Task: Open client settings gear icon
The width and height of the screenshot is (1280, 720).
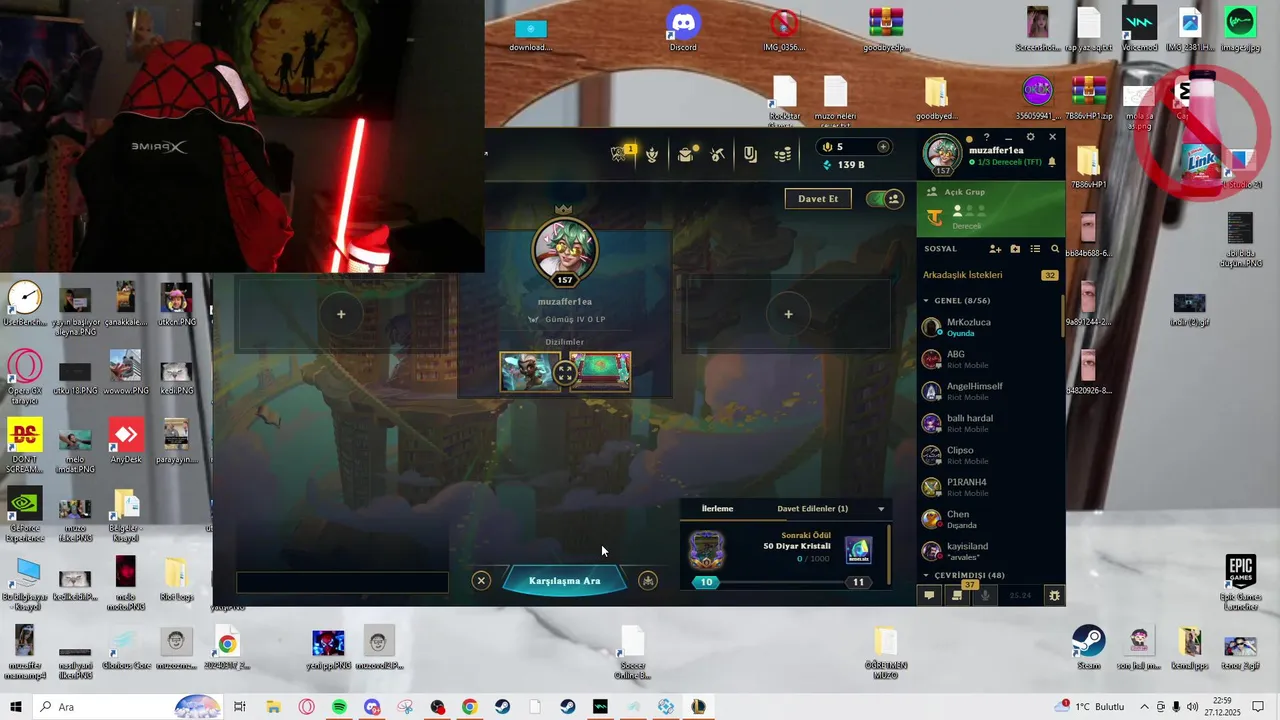Action: coord(1031,137)
